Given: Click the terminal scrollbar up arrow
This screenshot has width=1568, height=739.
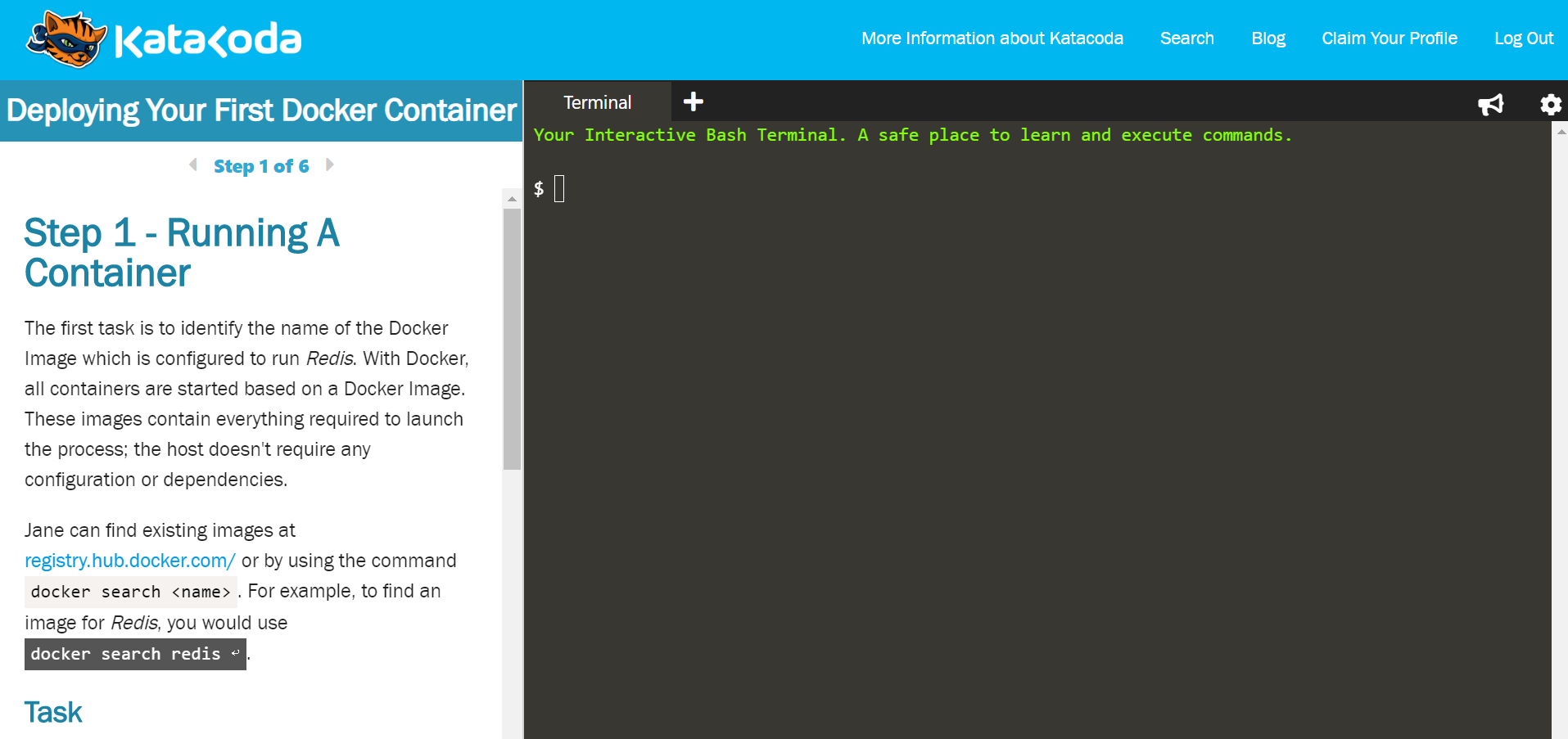Looking at the screenshot, I should pyautogui.click(x=1561, y=131).
